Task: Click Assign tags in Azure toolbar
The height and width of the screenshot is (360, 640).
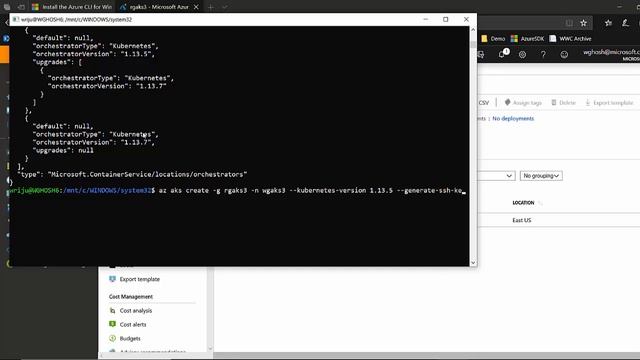Action: click(x=523, y=102)
